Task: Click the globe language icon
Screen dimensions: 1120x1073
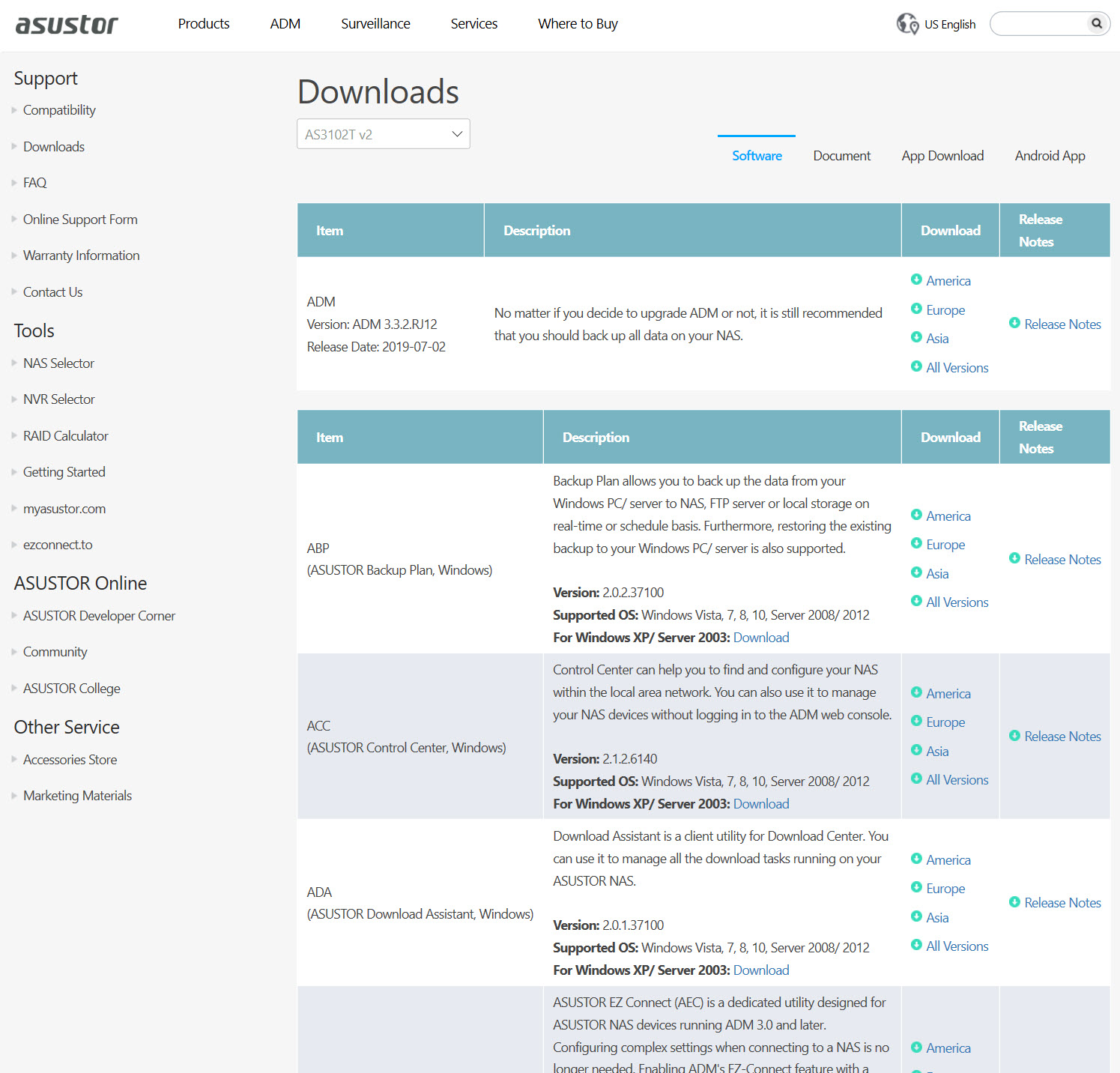Action: click(907, 24)
